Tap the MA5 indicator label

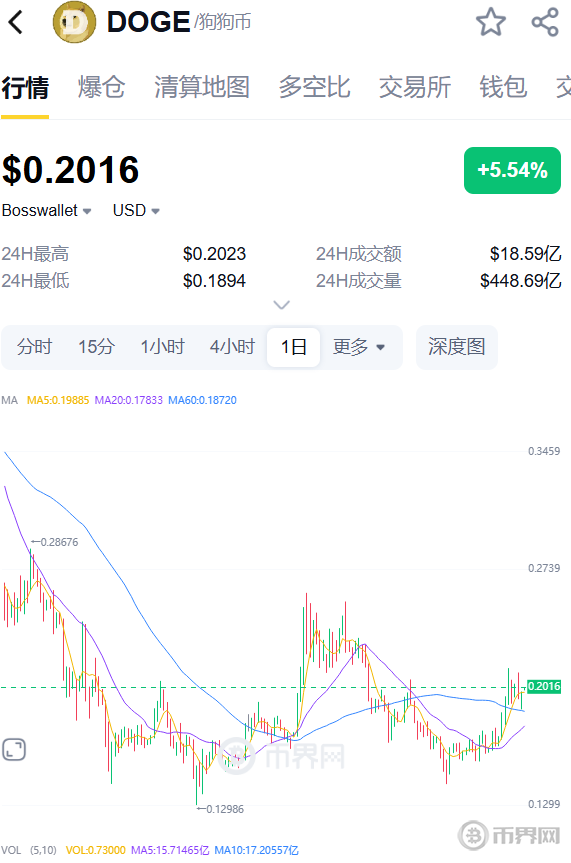pyautogui.click(x=58, y=400)
